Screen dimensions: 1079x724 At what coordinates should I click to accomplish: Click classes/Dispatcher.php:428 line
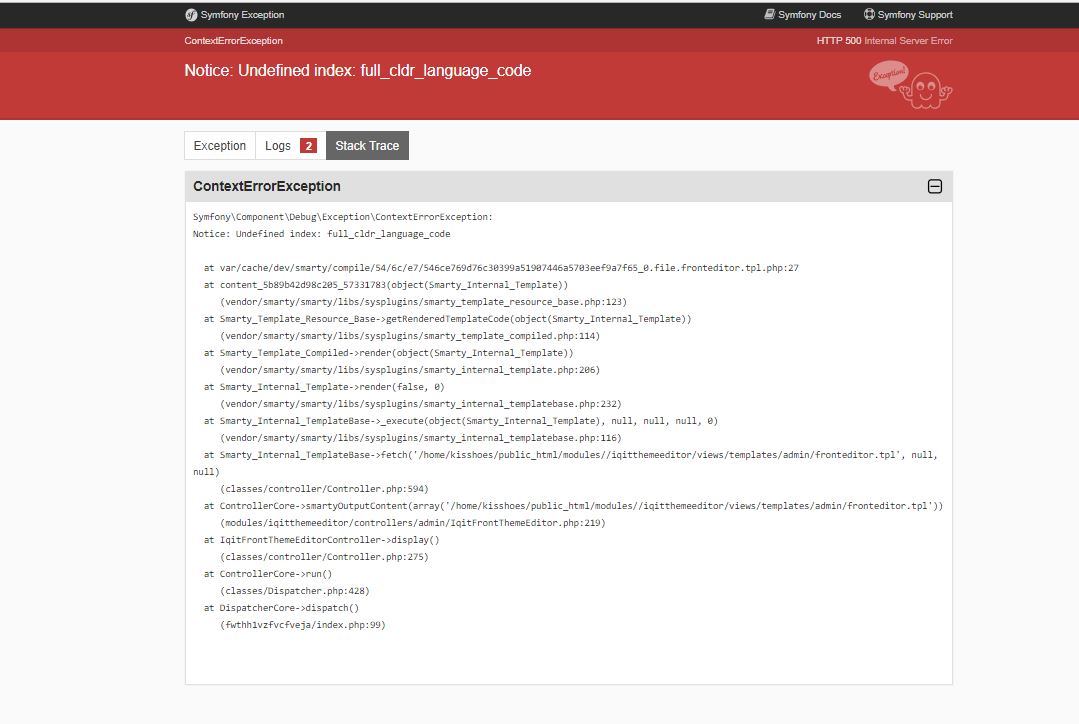(x=295, y=591)
